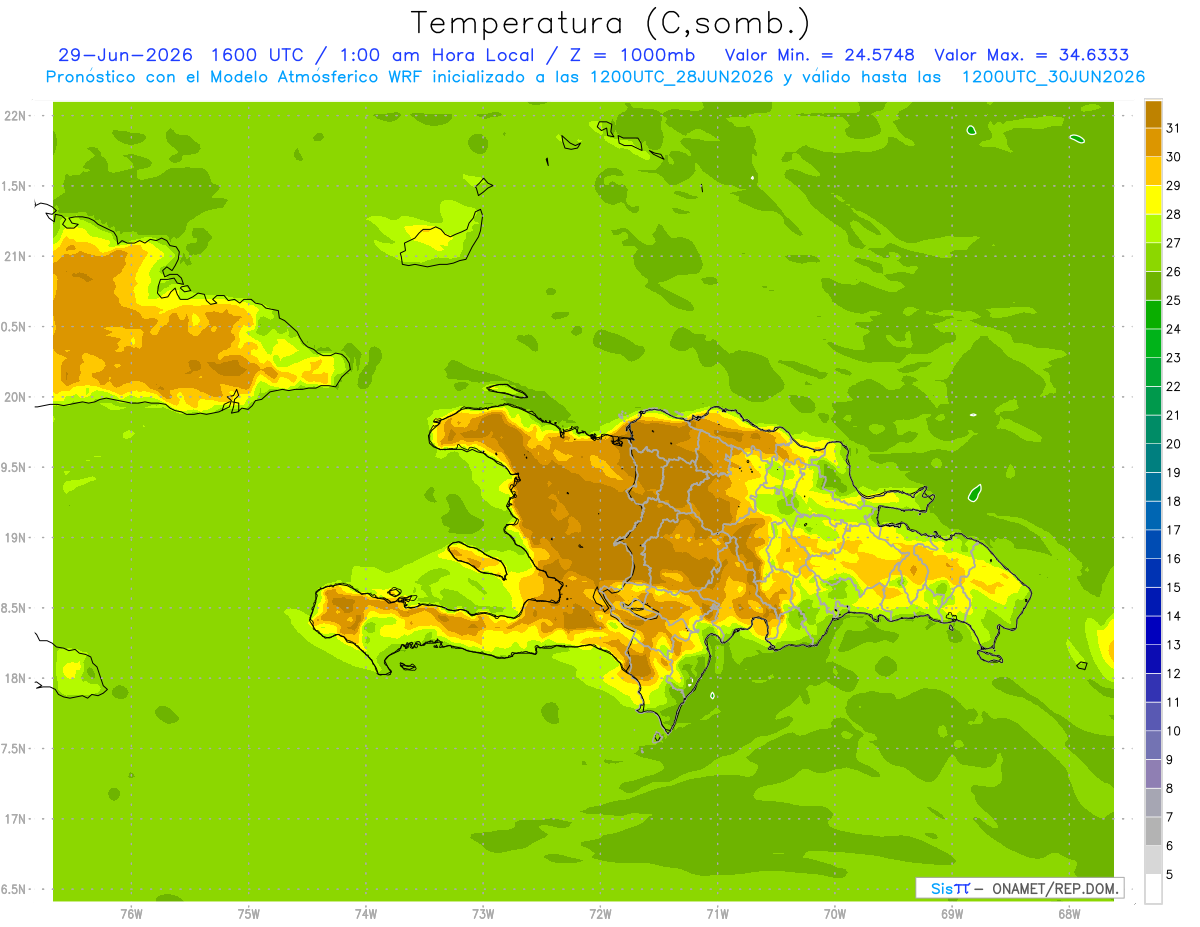Viewport: 1200px width, 927px height.
Task: Click the yellow legend swatch between 28 and 29
Action: click(x=1153, y=200)
